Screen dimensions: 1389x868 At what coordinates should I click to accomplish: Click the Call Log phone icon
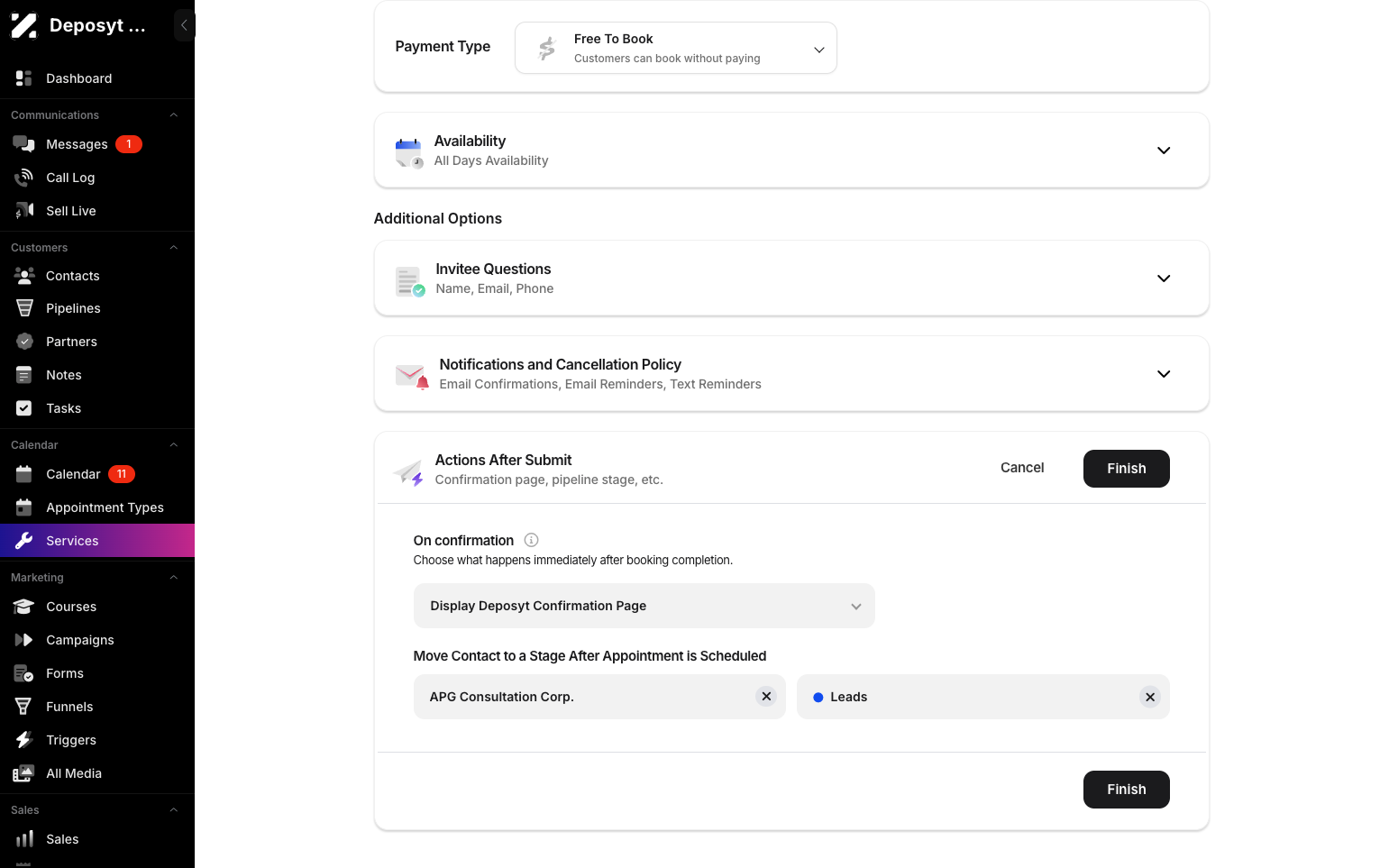click(x=24, y=178)
